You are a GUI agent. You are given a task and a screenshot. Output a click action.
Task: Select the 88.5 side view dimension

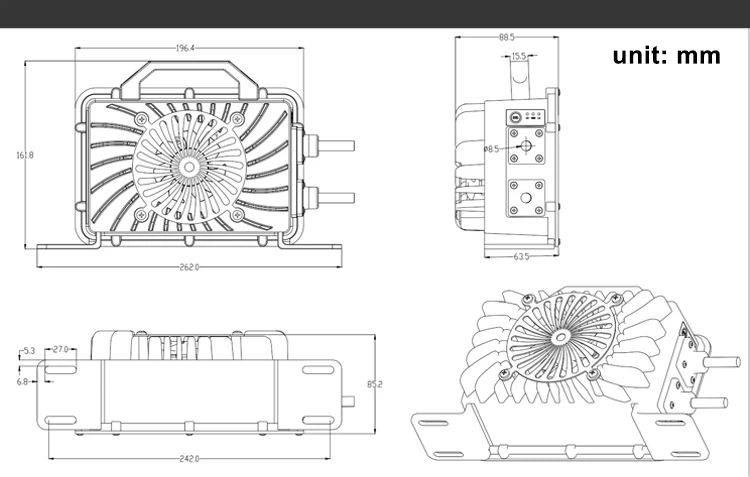point(507,37)
